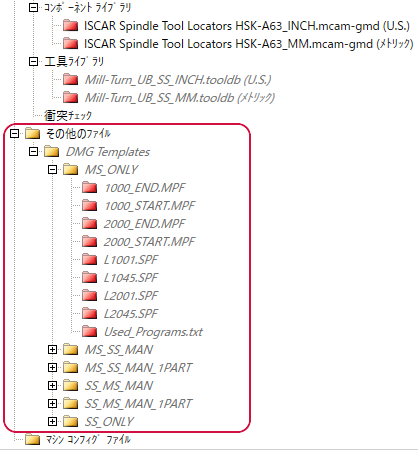418x450 pixels.
Task: Select the 衝突チェック tree item
Action: click(68, 116)
